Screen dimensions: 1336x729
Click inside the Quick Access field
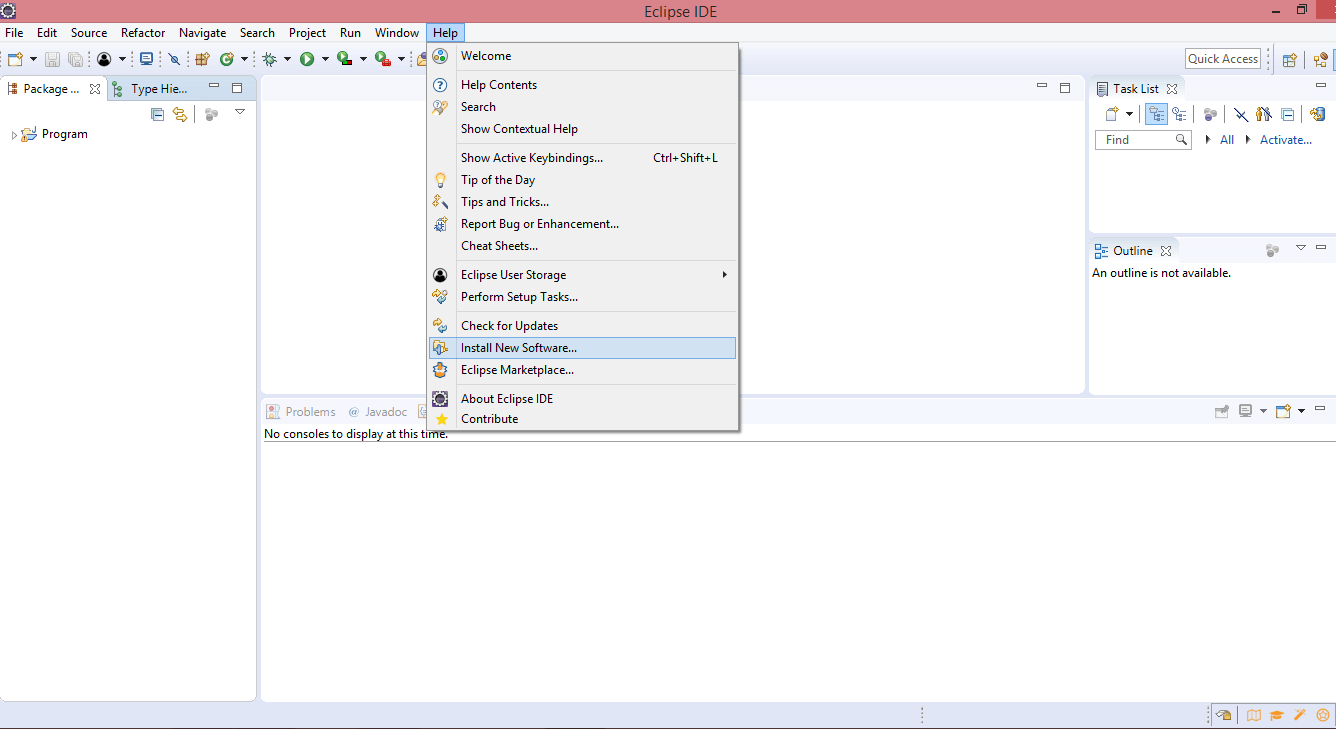[1223, 59]
